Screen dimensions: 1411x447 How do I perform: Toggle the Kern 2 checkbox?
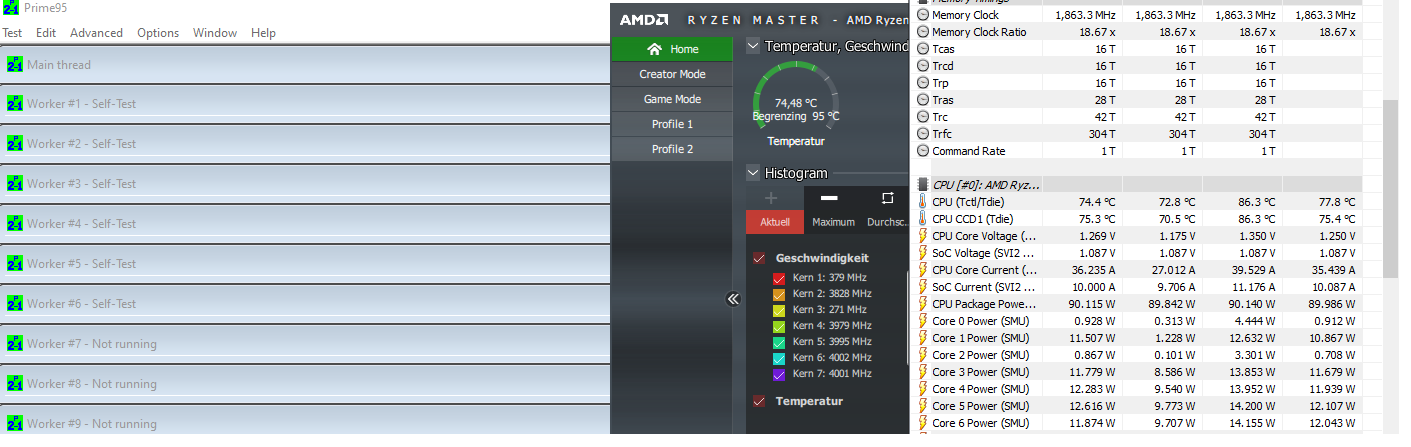779,294
